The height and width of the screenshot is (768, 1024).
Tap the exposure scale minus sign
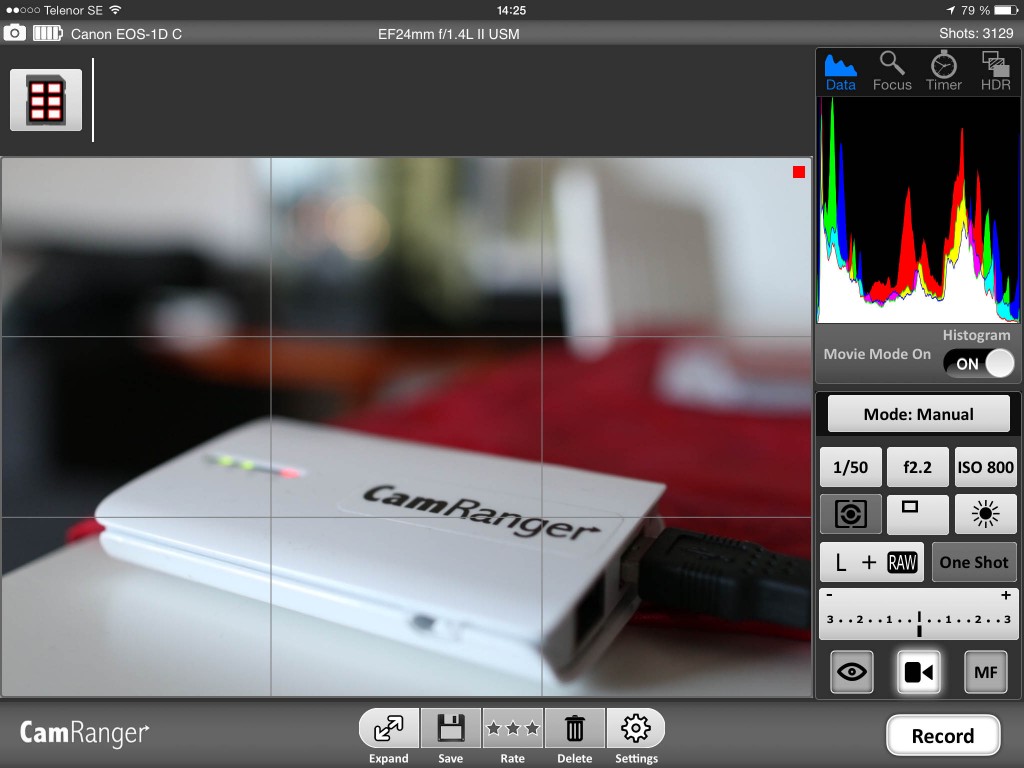[829, 595]
